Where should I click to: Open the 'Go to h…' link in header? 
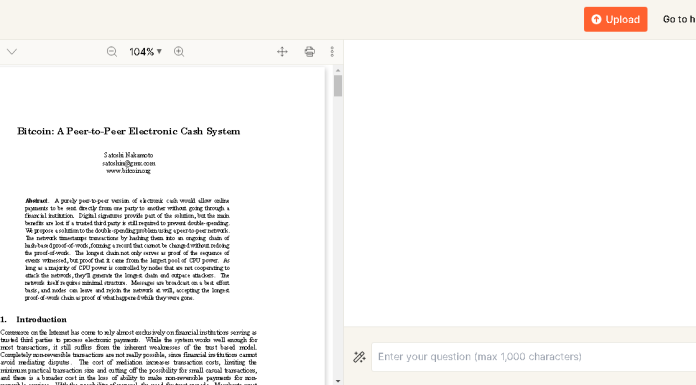point(679,19)
